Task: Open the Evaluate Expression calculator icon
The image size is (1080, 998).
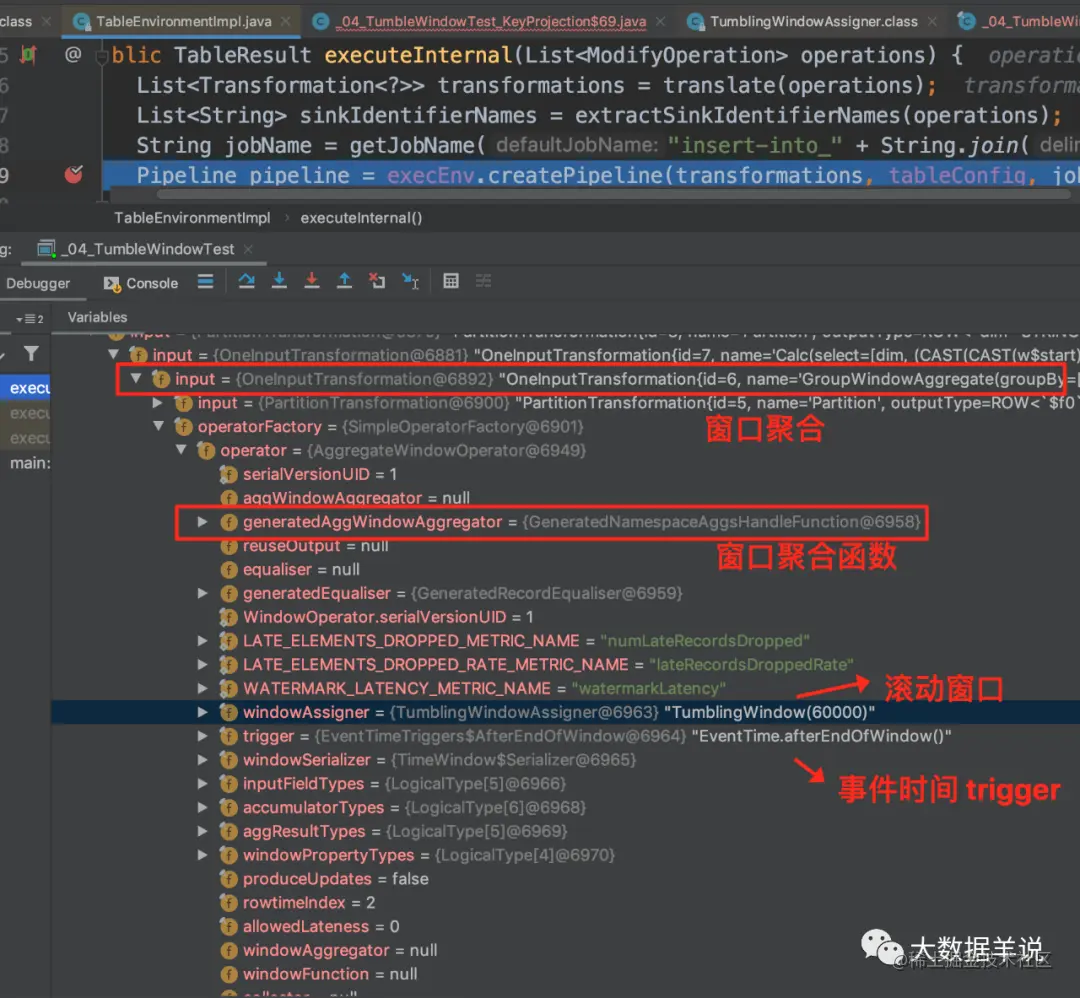Action: [x=451, y=281]
